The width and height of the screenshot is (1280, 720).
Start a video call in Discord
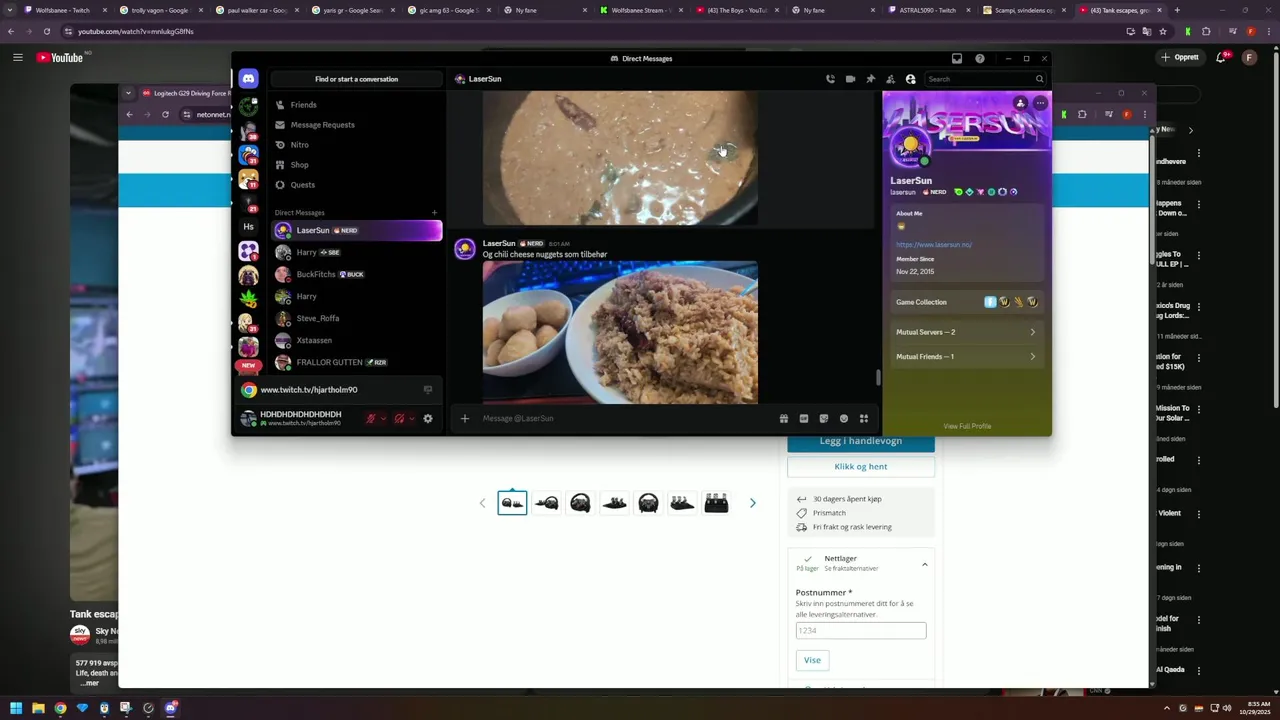pos(850,79)
